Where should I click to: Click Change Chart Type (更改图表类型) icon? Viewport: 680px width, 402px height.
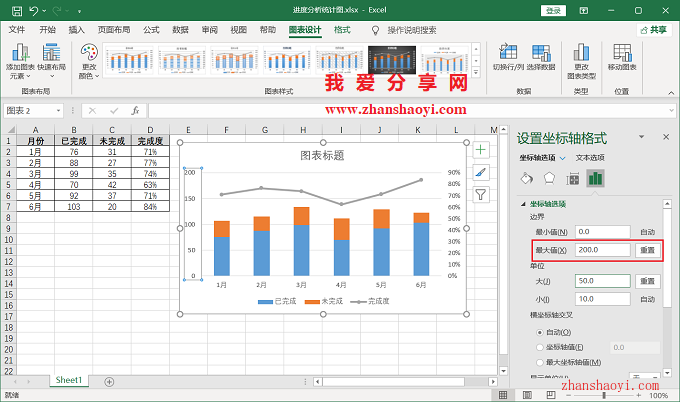click(x=581, y=61)
